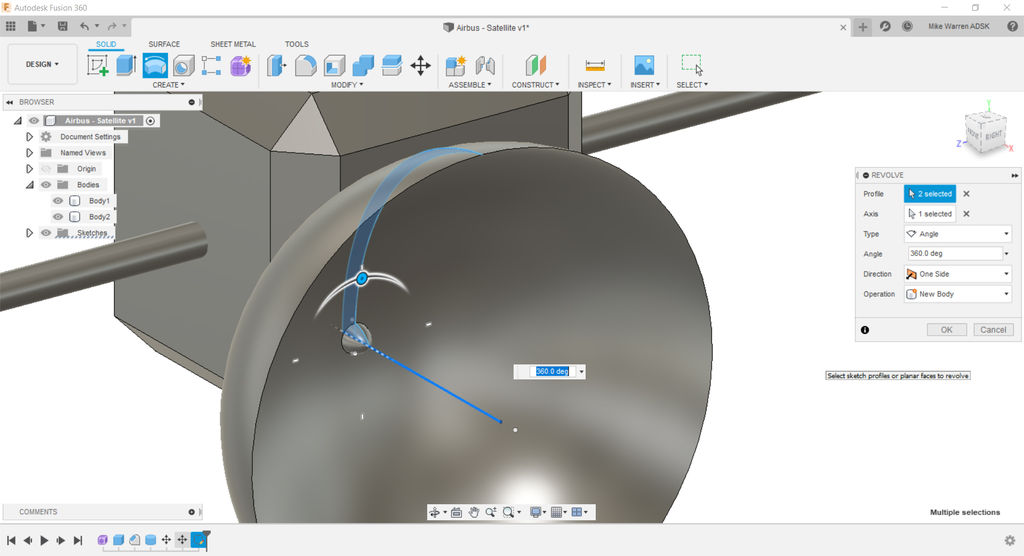Screen dimensions: 1024x556
Task: Select the Insert Decal image tool
Action: (644, 65)
